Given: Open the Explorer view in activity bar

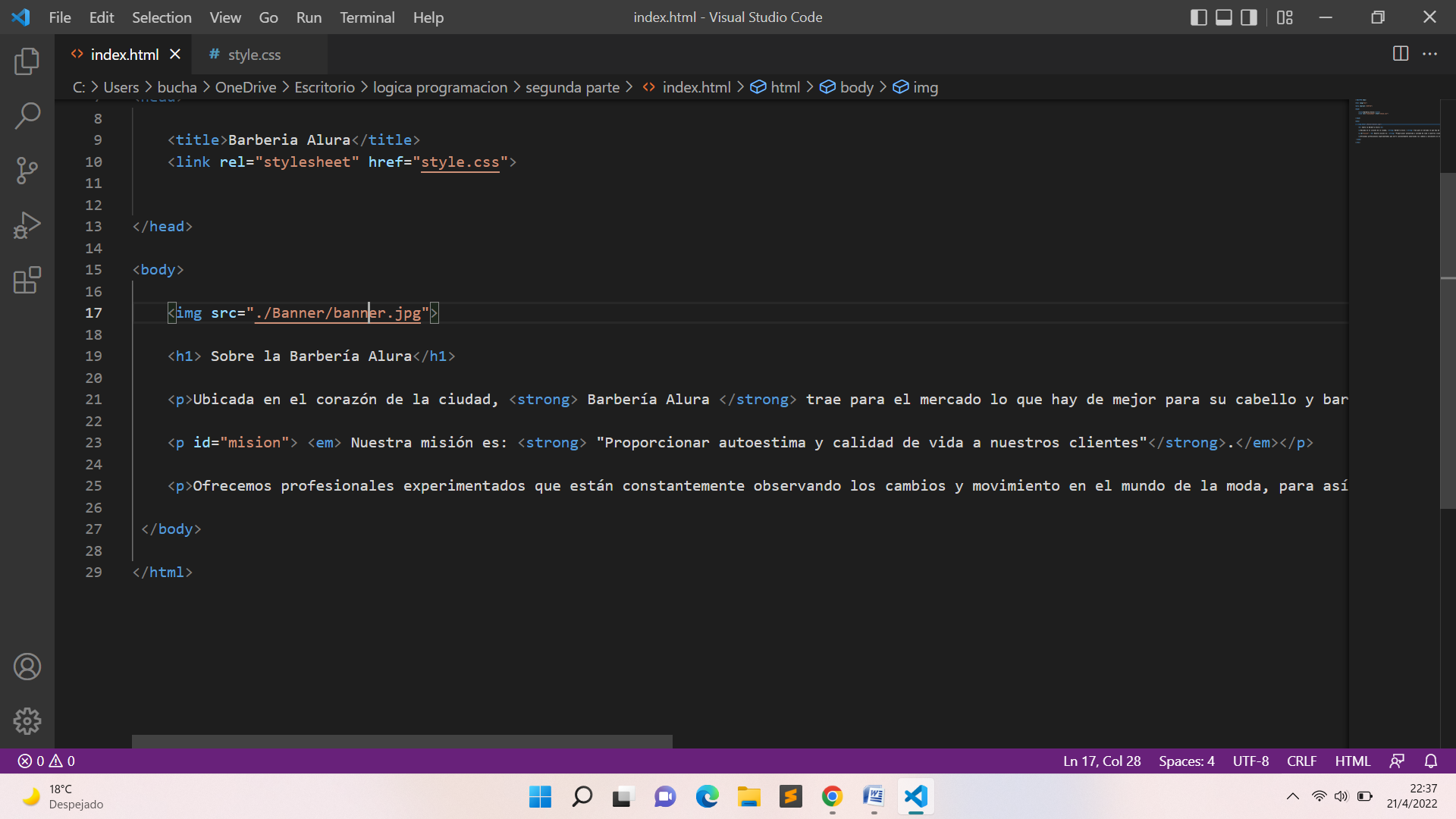Looking at the screenshot, I should click(27, 61).
